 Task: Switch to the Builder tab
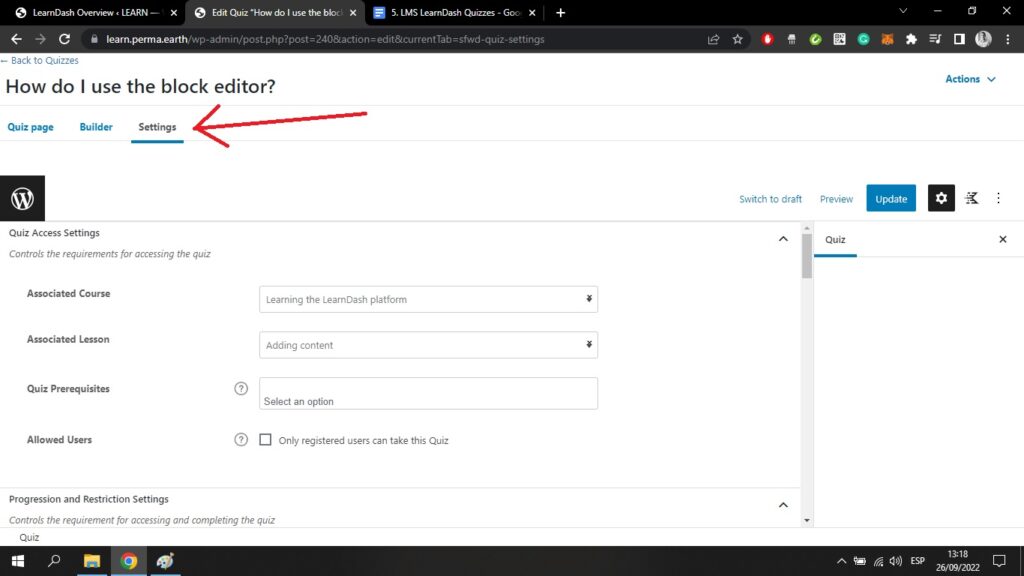click(96, 127)
